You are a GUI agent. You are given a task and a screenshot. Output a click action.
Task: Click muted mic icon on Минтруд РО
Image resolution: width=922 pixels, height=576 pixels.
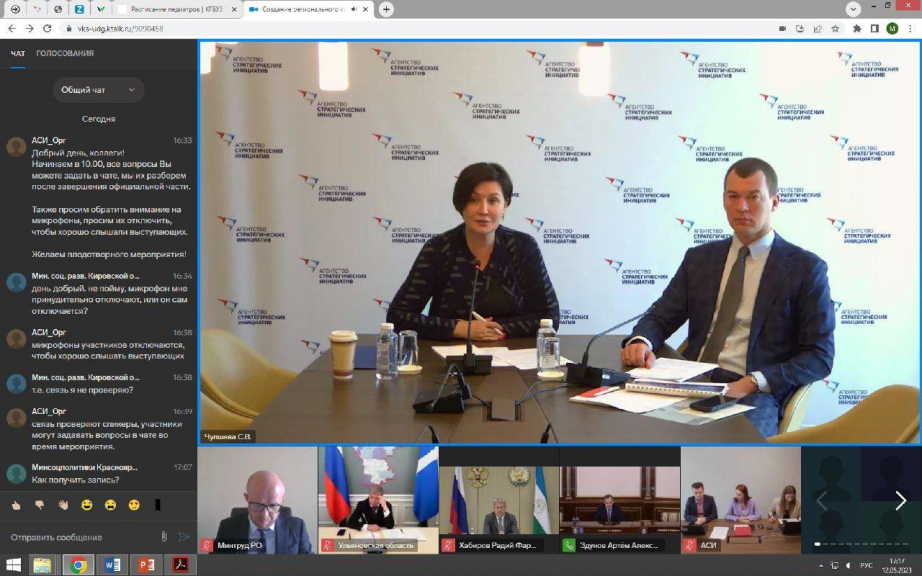(x=207, y=545)
